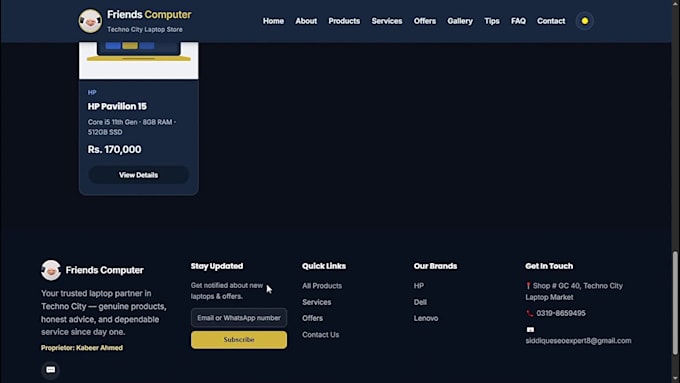This screenshot has height=383, width=680.
Task: Click the Techno City Laptop Store tagline
Action: 145,29
